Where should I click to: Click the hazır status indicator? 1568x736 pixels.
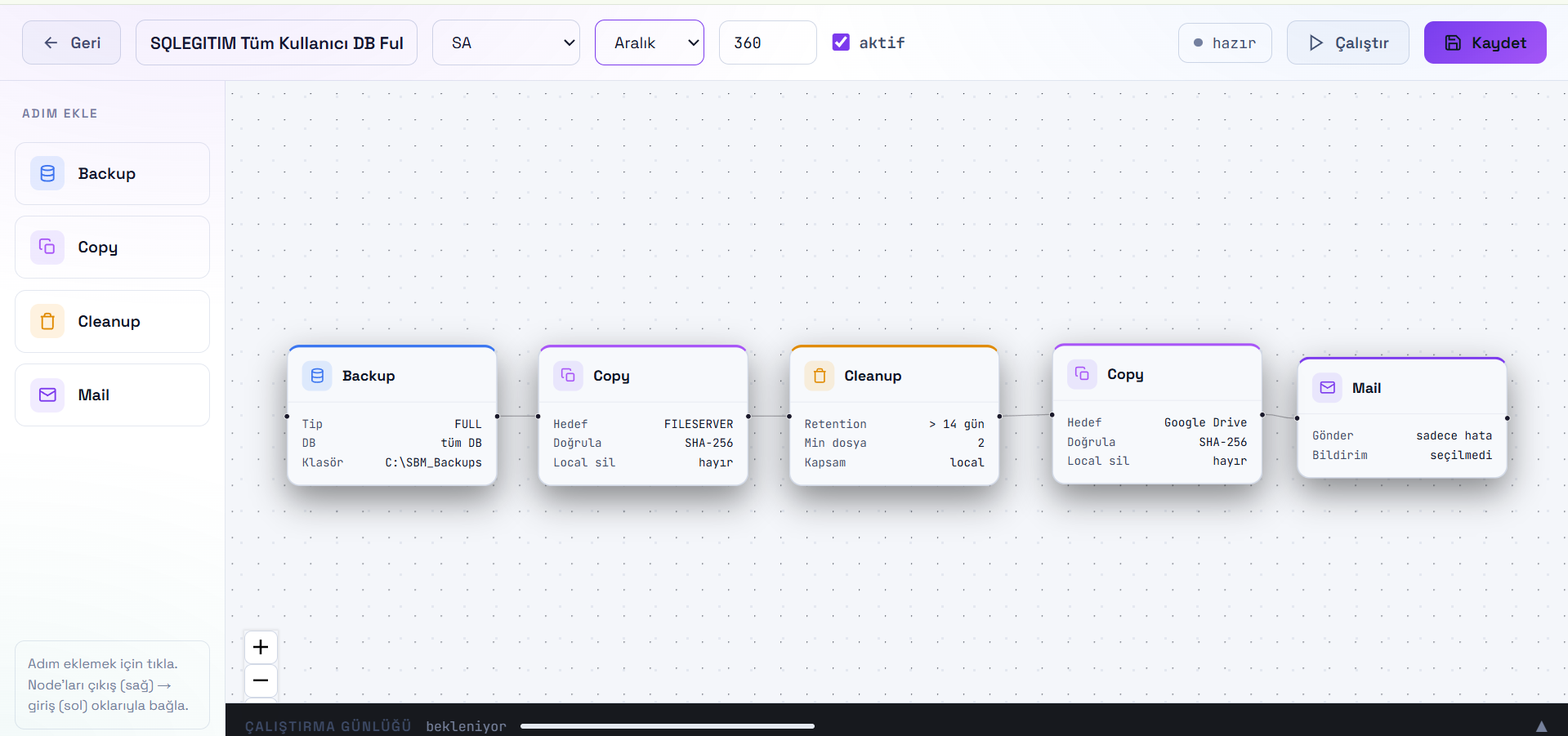(1225, 42)
